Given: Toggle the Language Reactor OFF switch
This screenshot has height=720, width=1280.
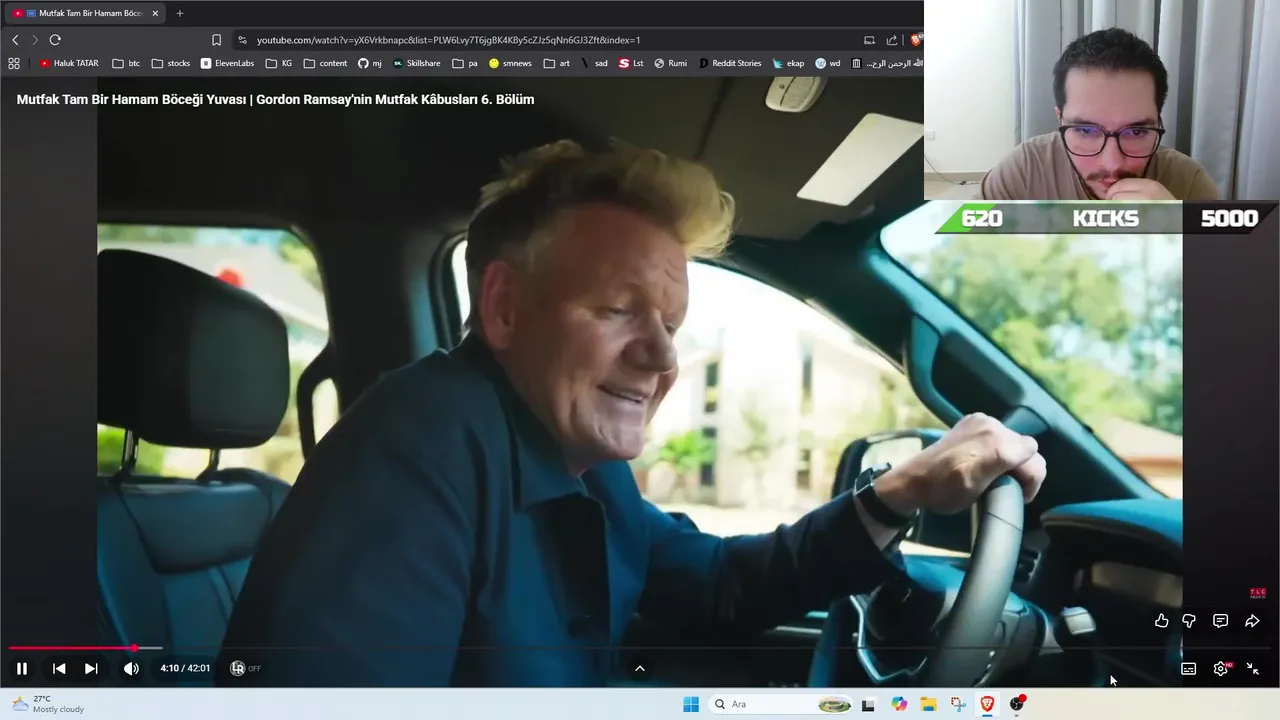Looking at the screenshot, I should pos(245,668).
